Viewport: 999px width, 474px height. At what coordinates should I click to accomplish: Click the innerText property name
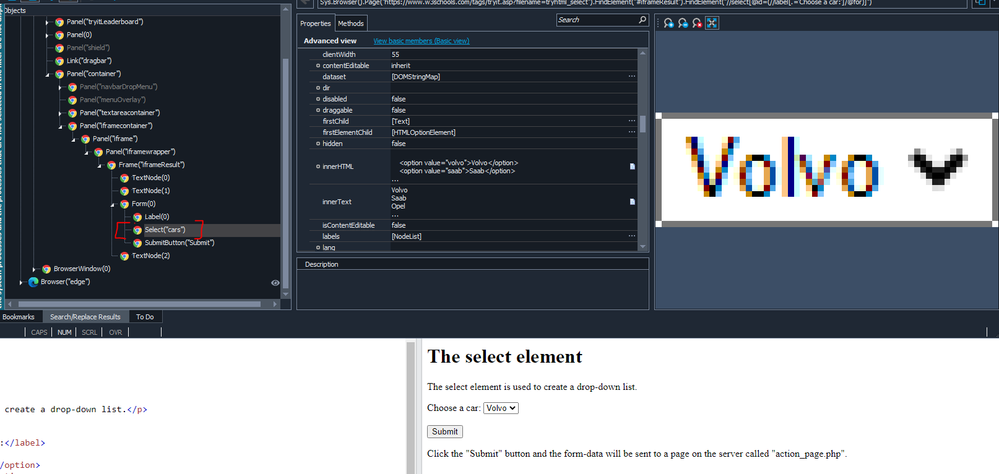tap(336, 201)
